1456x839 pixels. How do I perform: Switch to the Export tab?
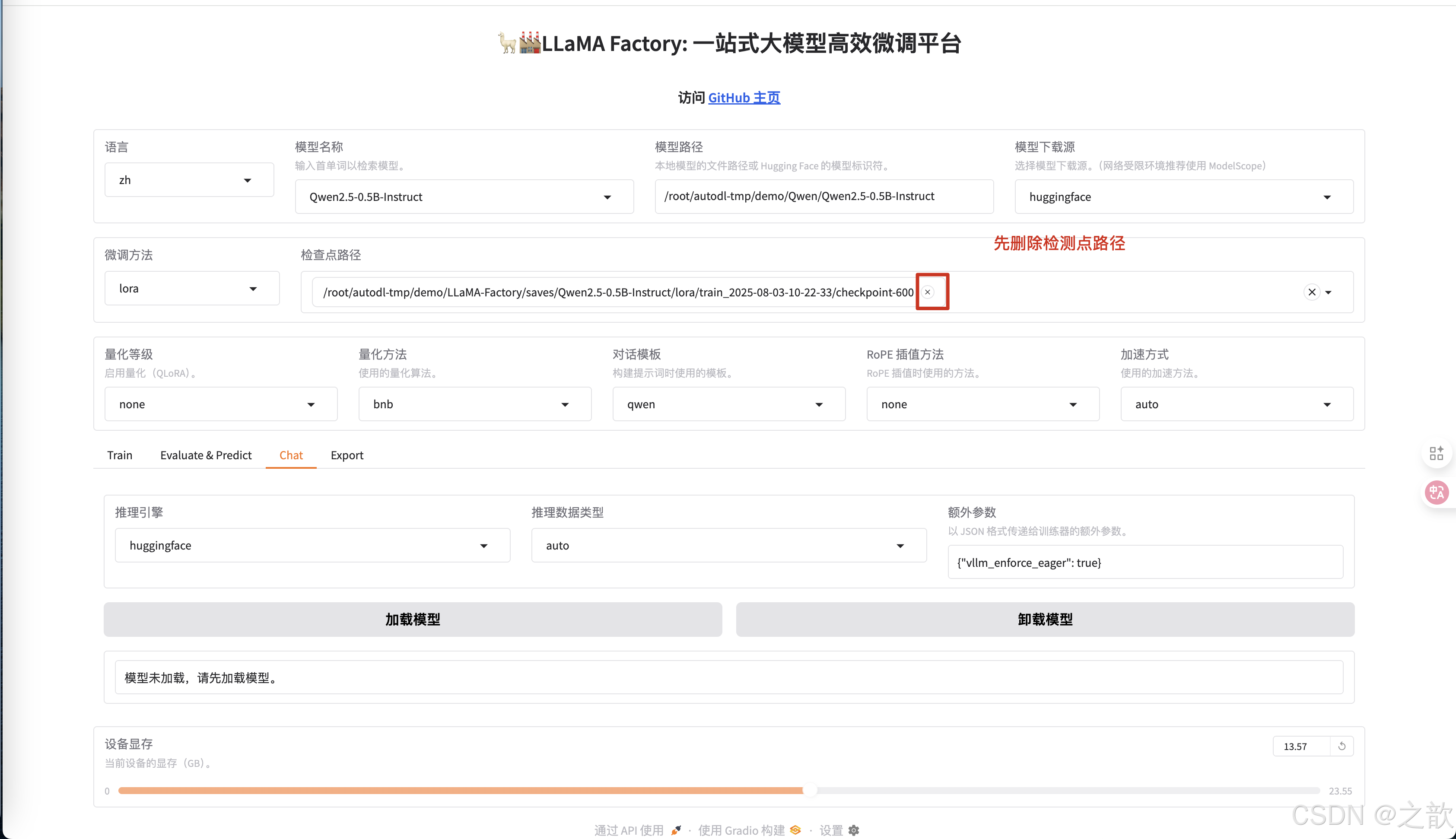347,455
